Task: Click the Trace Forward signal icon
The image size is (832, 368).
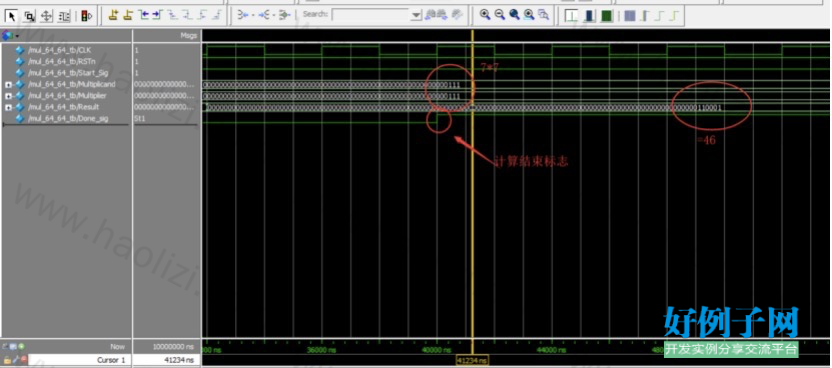Action: [265, 15]
